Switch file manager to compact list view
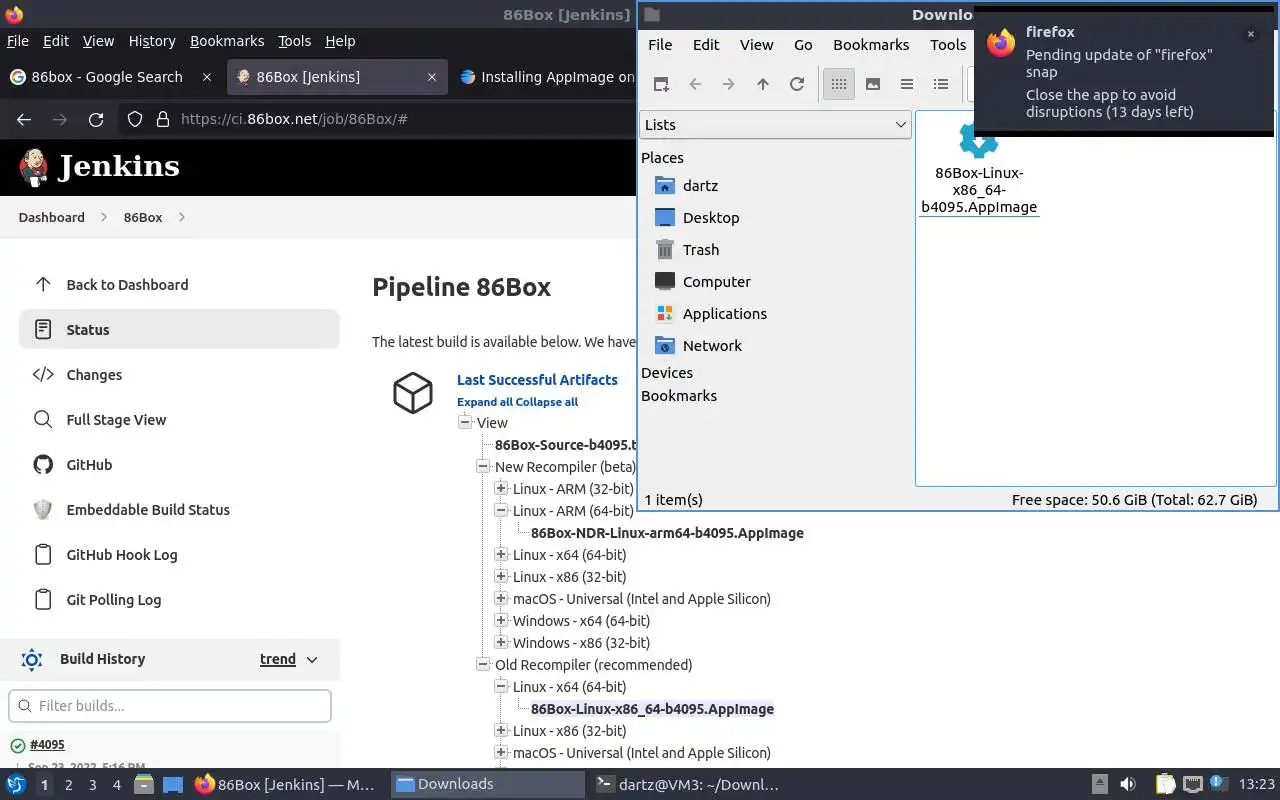This screenshot has height=800, width=1280. (x=907, y=84)
